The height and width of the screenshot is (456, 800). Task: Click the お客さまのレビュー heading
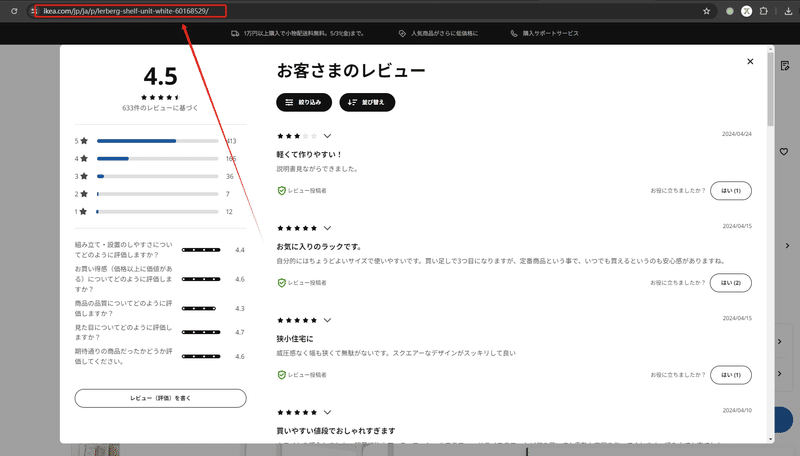point(351,70)
